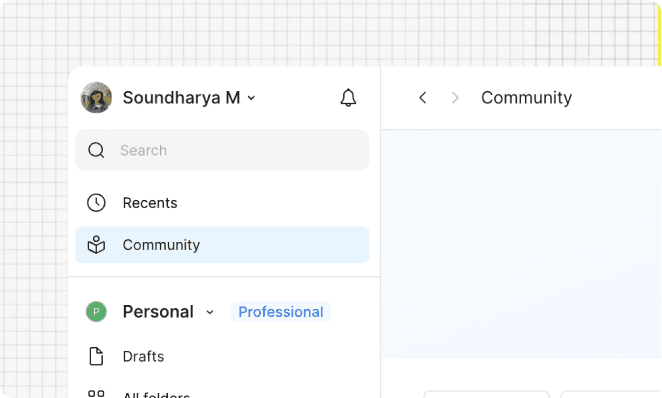Expand the Personal workspace dropdown chevron
Viewport: 662px width, 398px height.
point(210,312)
